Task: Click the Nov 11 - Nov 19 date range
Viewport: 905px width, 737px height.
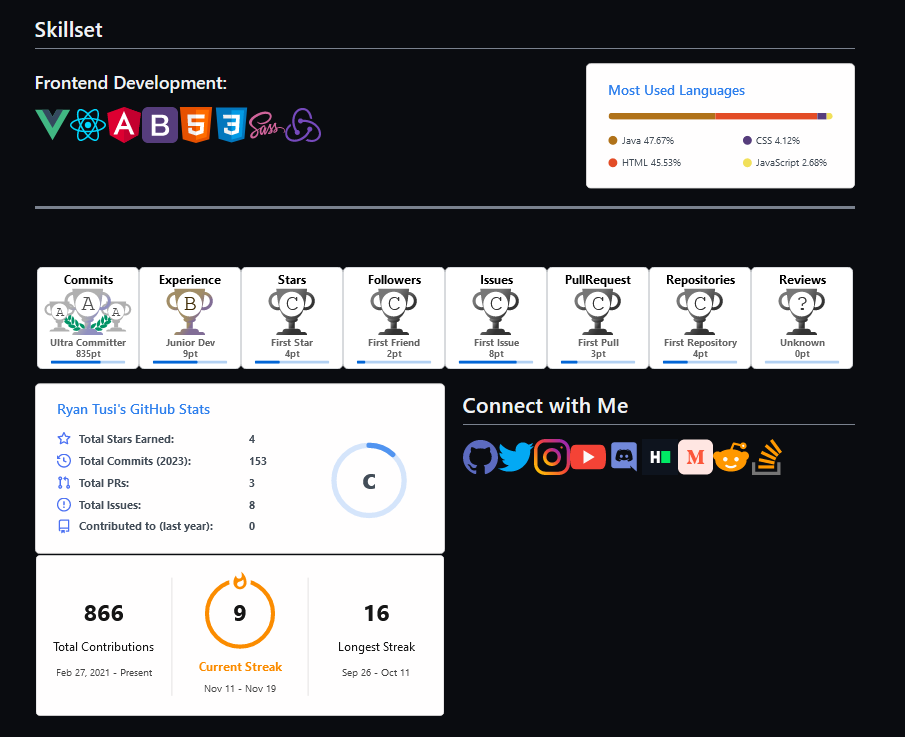Action: coord(240,689)
